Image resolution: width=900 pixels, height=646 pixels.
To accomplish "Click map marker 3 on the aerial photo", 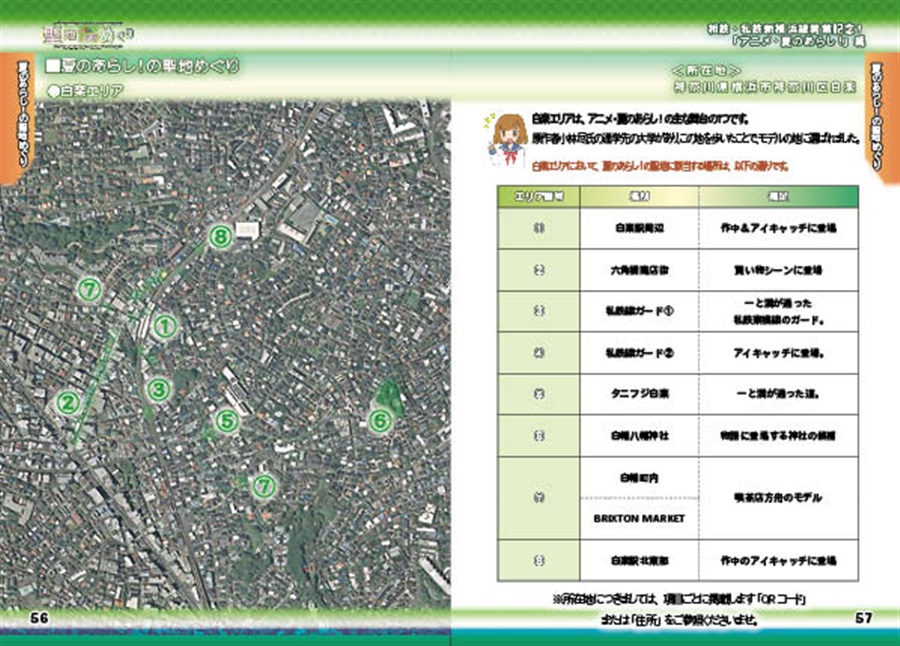I will point(158,390).
